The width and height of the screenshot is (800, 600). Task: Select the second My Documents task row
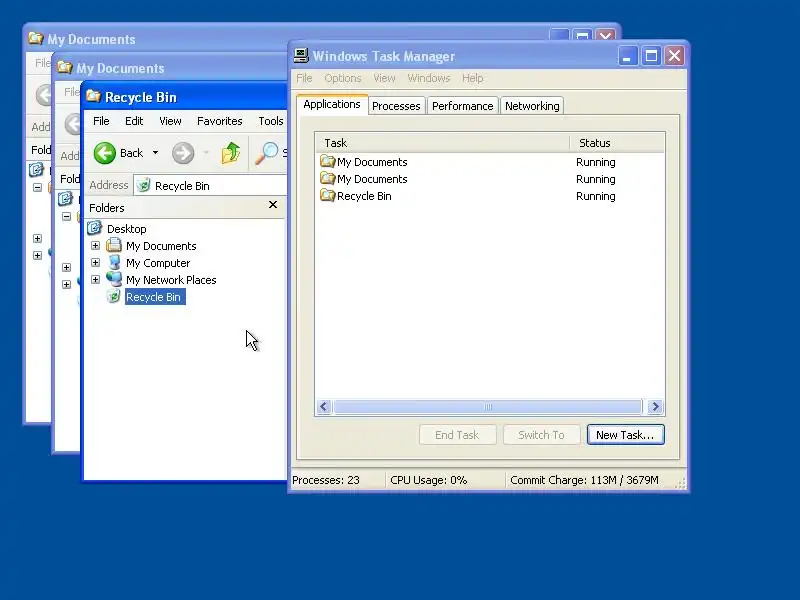click(490, 179)
